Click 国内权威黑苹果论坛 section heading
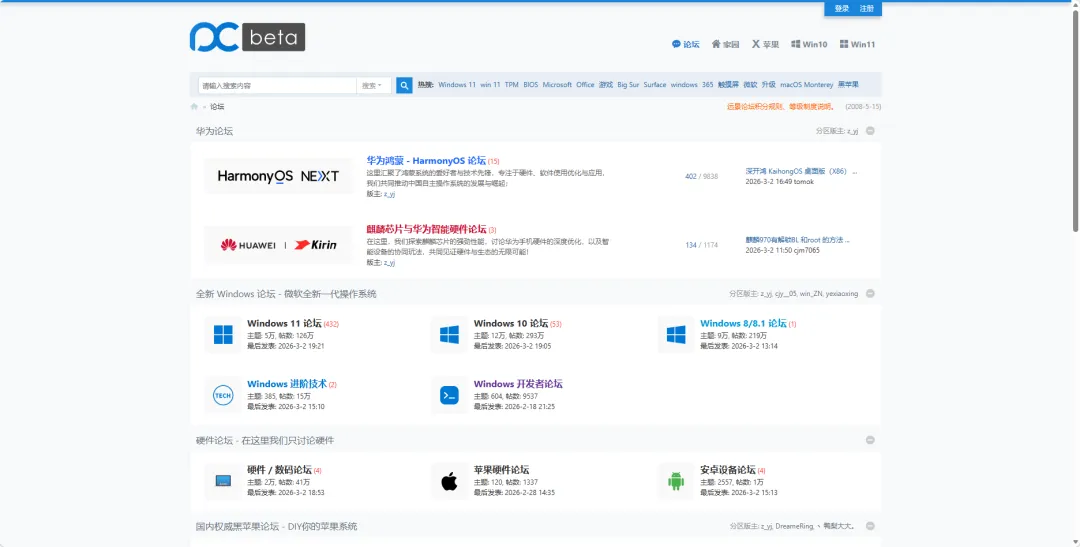1080x547 pixels. tap(276, 526)
